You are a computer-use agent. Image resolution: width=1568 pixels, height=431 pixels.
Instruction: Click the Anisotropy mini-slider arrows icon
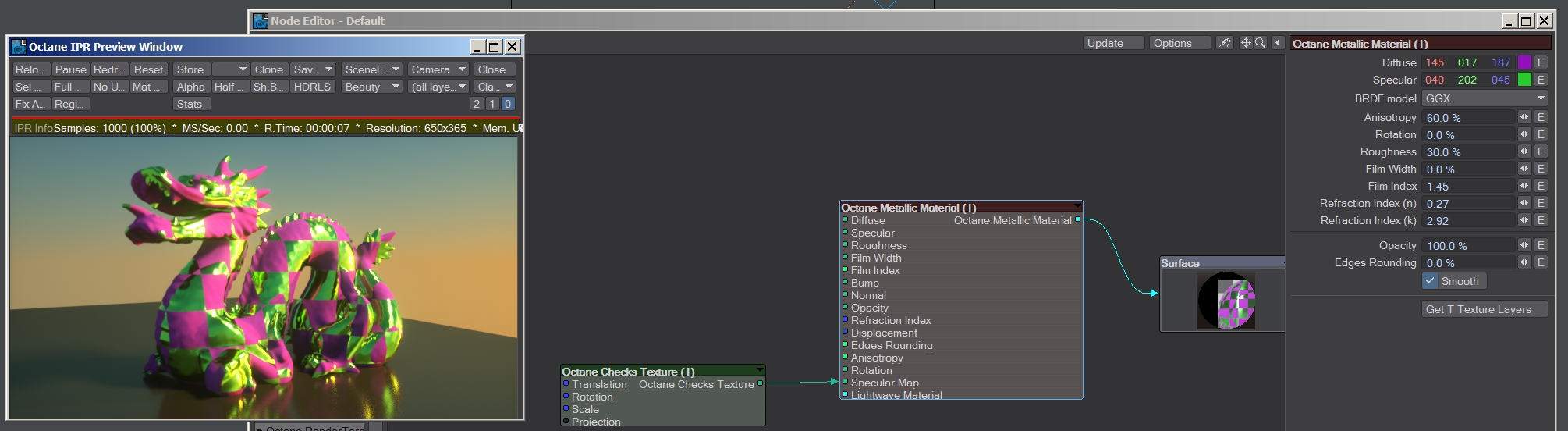[x=1524, y=117]
